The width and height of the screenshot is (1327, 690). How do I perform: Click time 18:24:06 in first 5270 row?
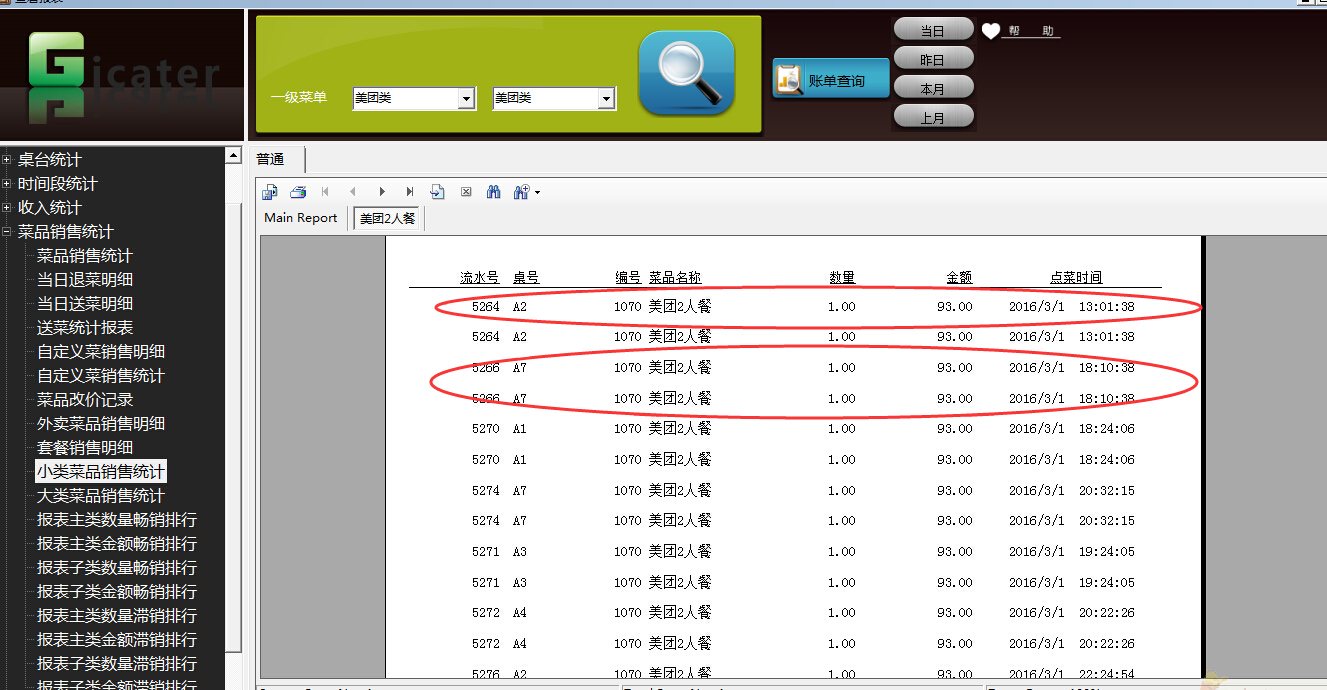click(x=1106, y=429)
